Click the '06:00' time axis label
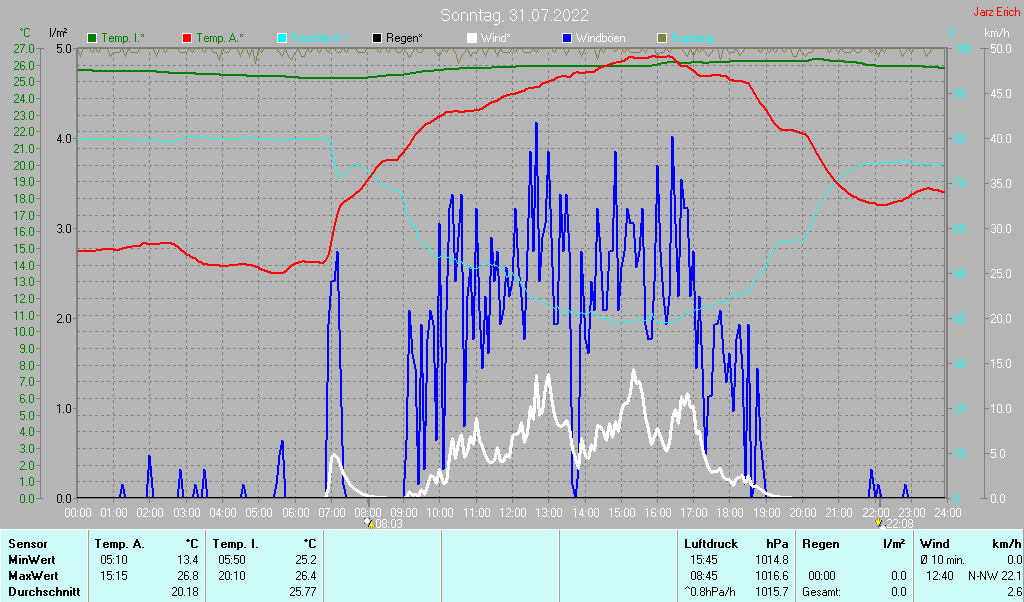Image resolution: width=1024 pixels, height=602 pixels. [295, 513]
